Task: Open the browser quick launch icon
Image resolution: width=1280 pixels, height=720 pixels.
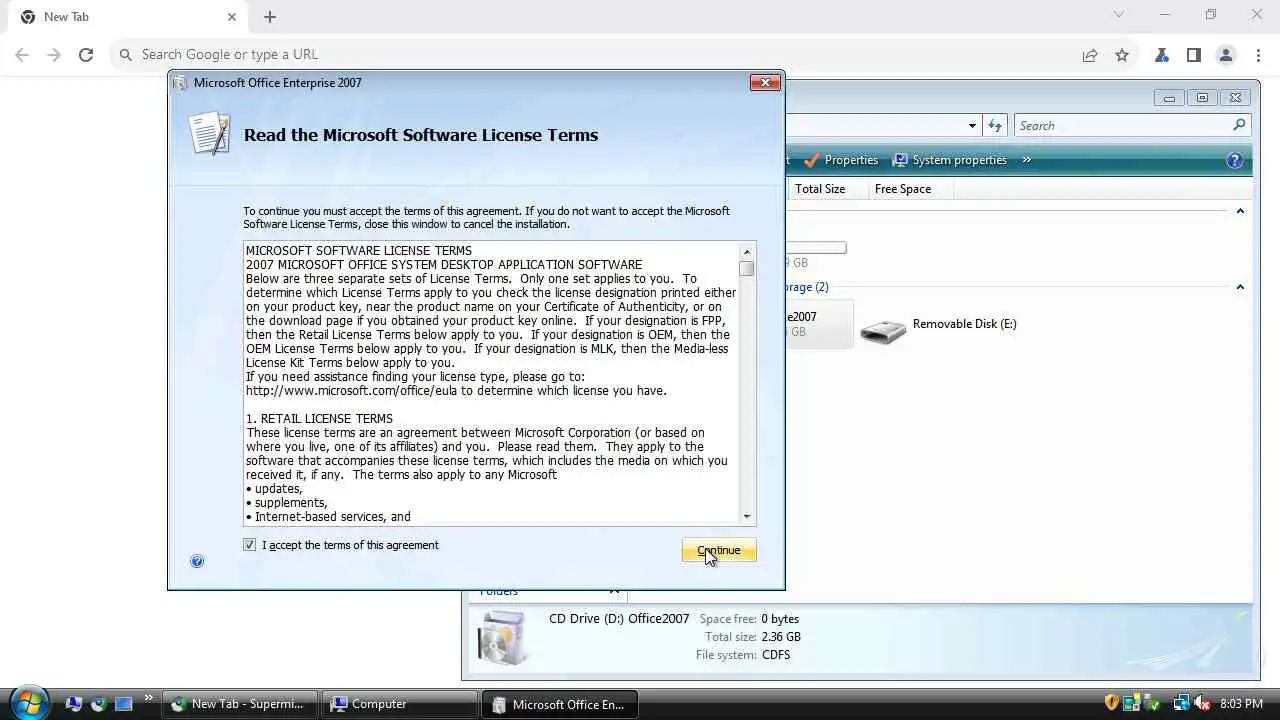Action: [98, 704]
